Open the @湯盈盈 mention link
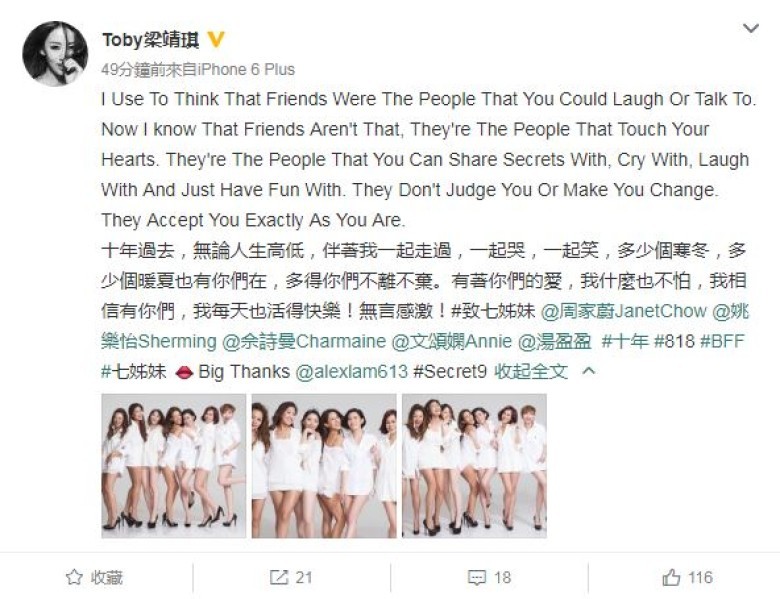 [555, 341]
